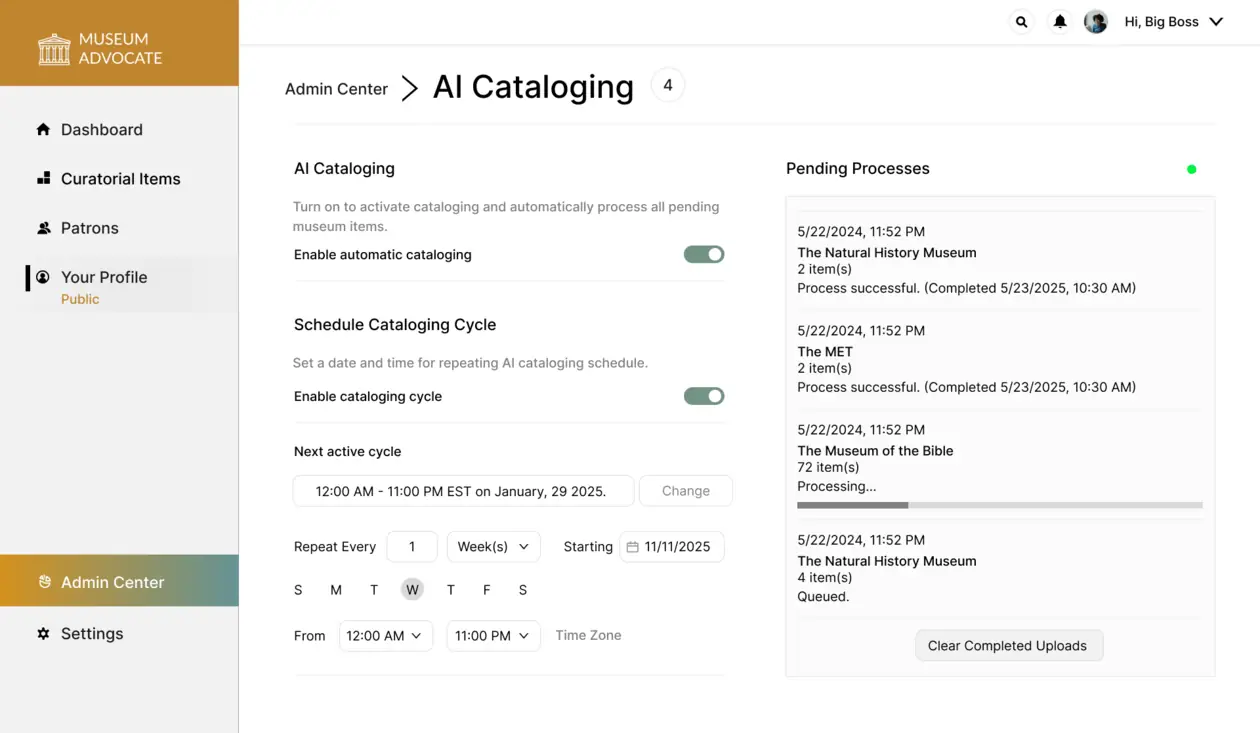The height and width of the screenshot is (733, 1260).
Task: Open Settings from sidebar
Action: pos(92,633)
